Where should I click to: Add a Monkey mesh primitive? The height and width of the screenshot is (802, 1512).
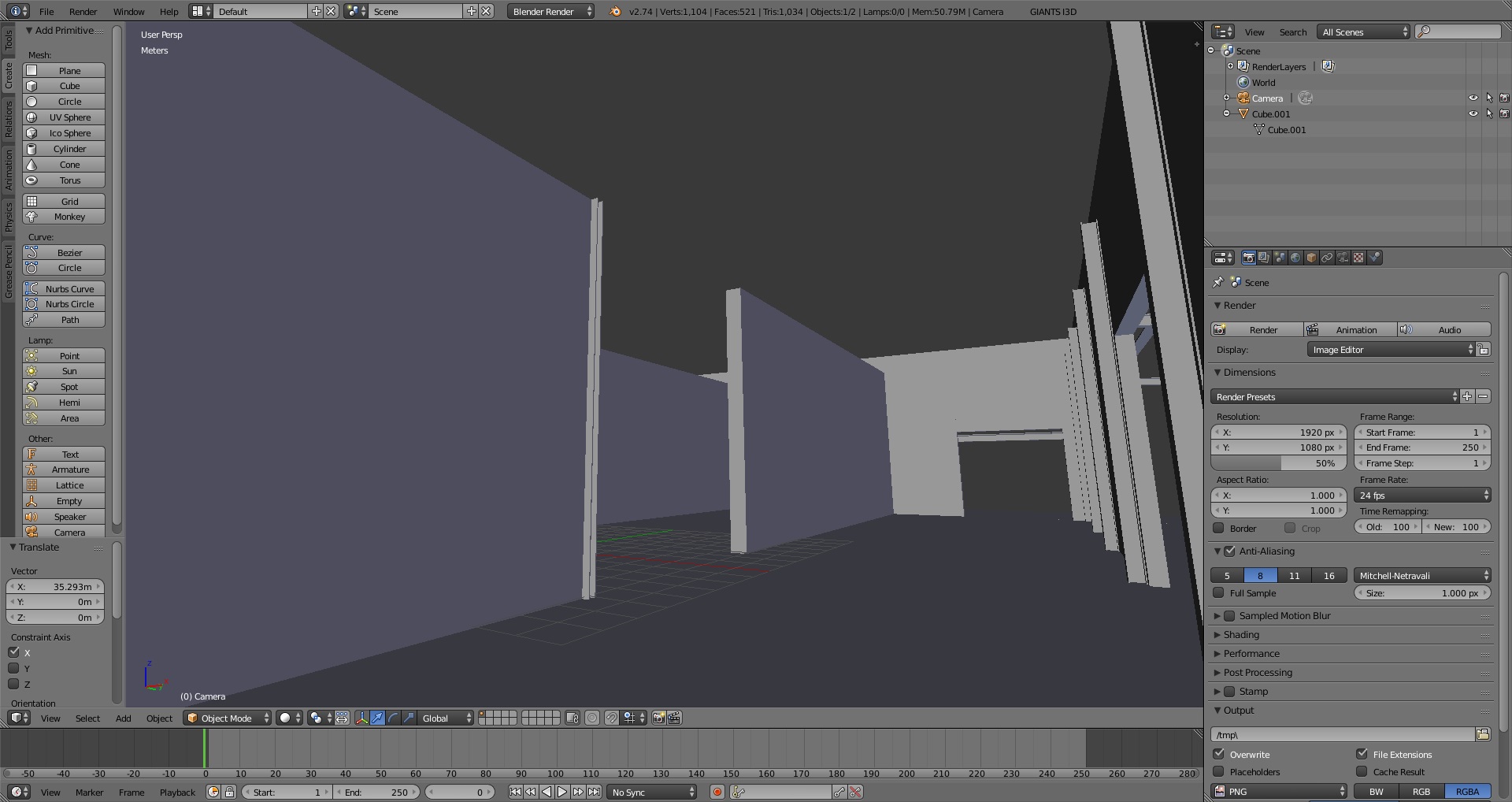[x=64, y=217]
